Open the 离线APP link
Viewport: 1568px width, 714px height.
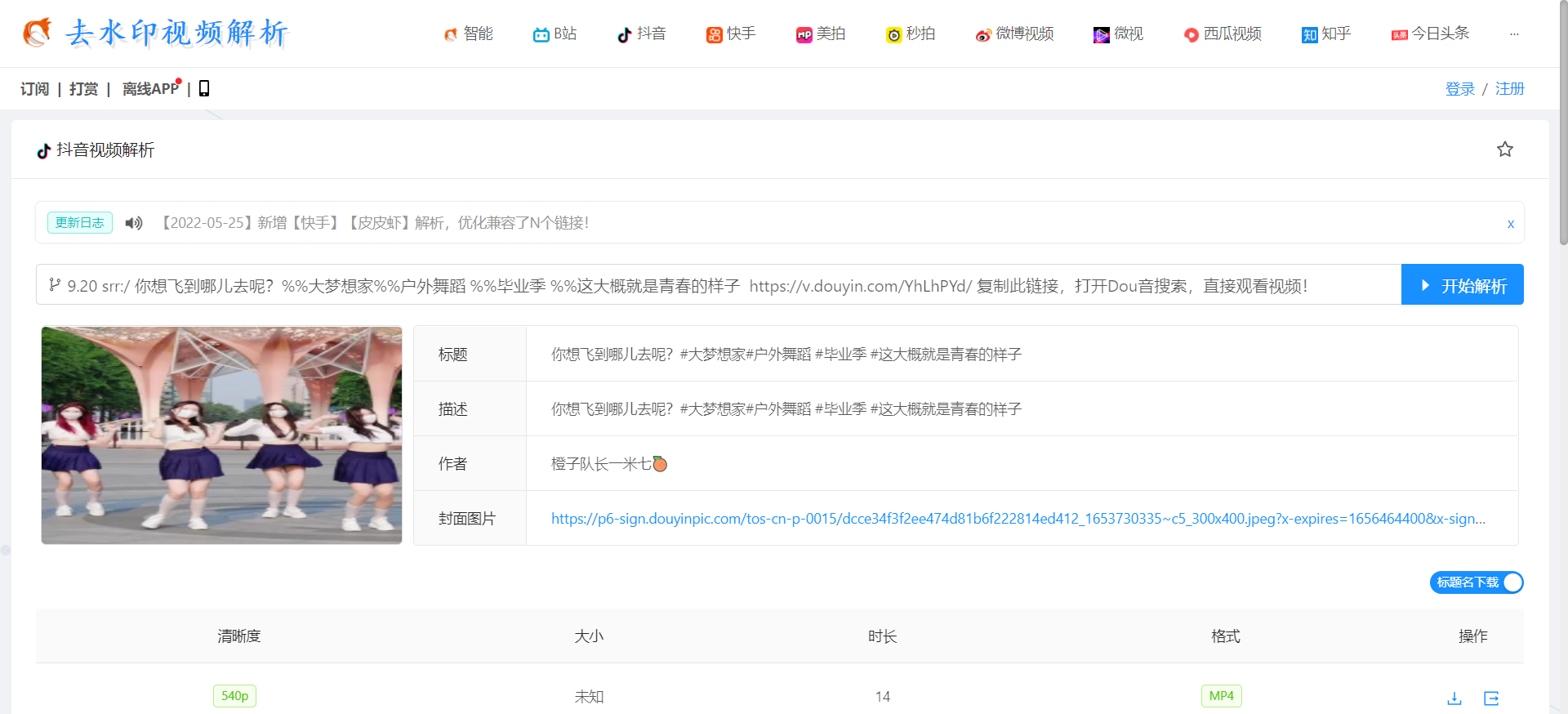(x=150, y=88)
